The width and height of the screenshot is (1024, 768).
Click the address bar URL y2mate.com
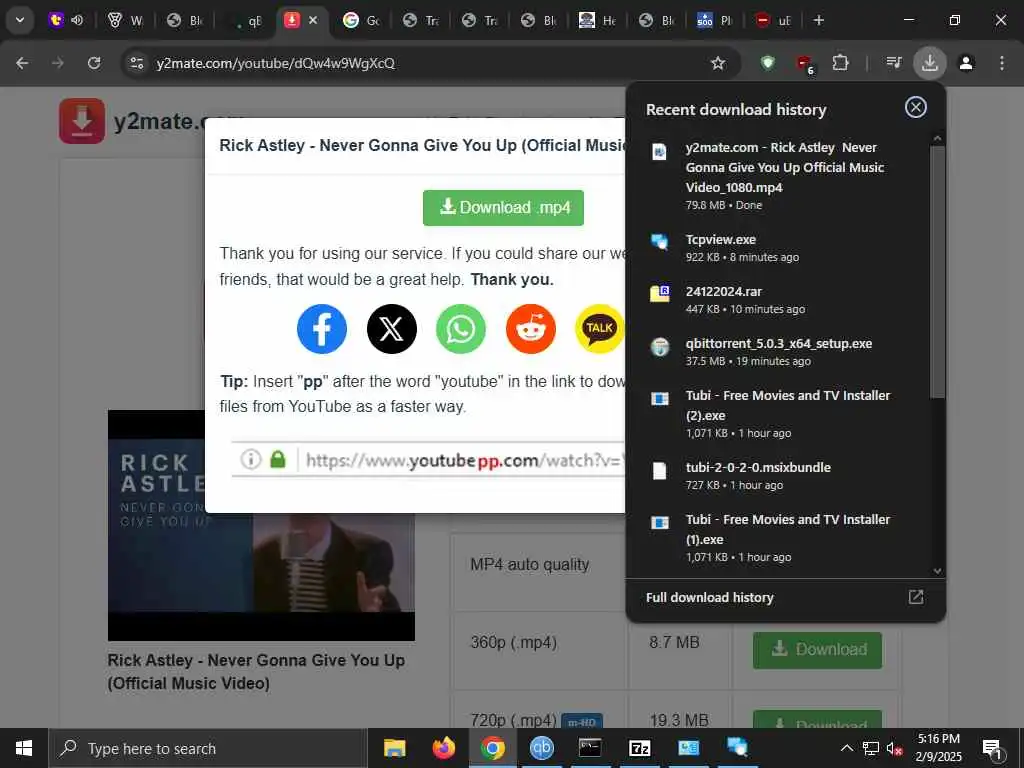(x=276, y=63)
